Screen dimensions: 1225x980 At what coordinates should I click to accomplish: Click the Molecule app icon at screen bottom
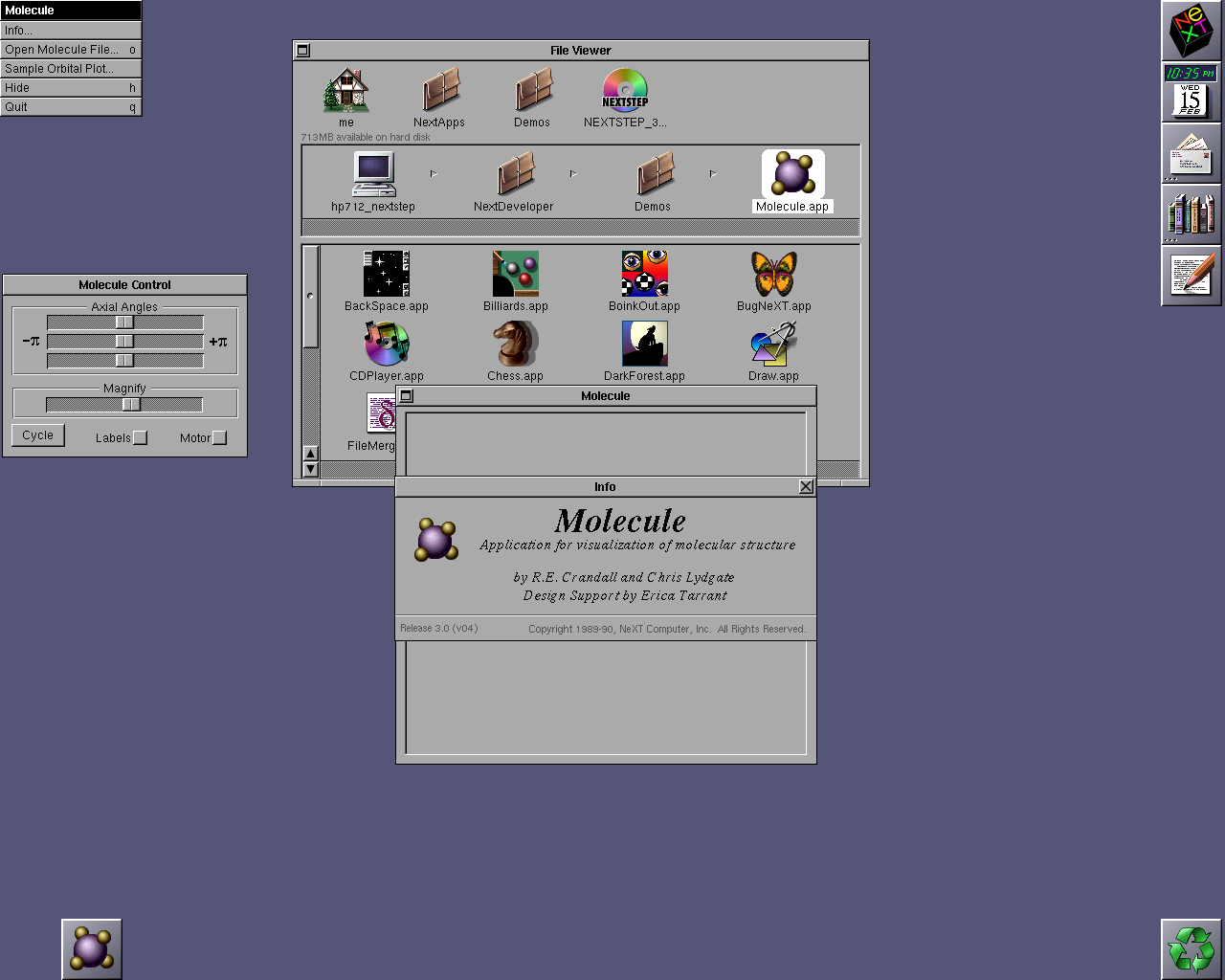(x=92, y=949)
